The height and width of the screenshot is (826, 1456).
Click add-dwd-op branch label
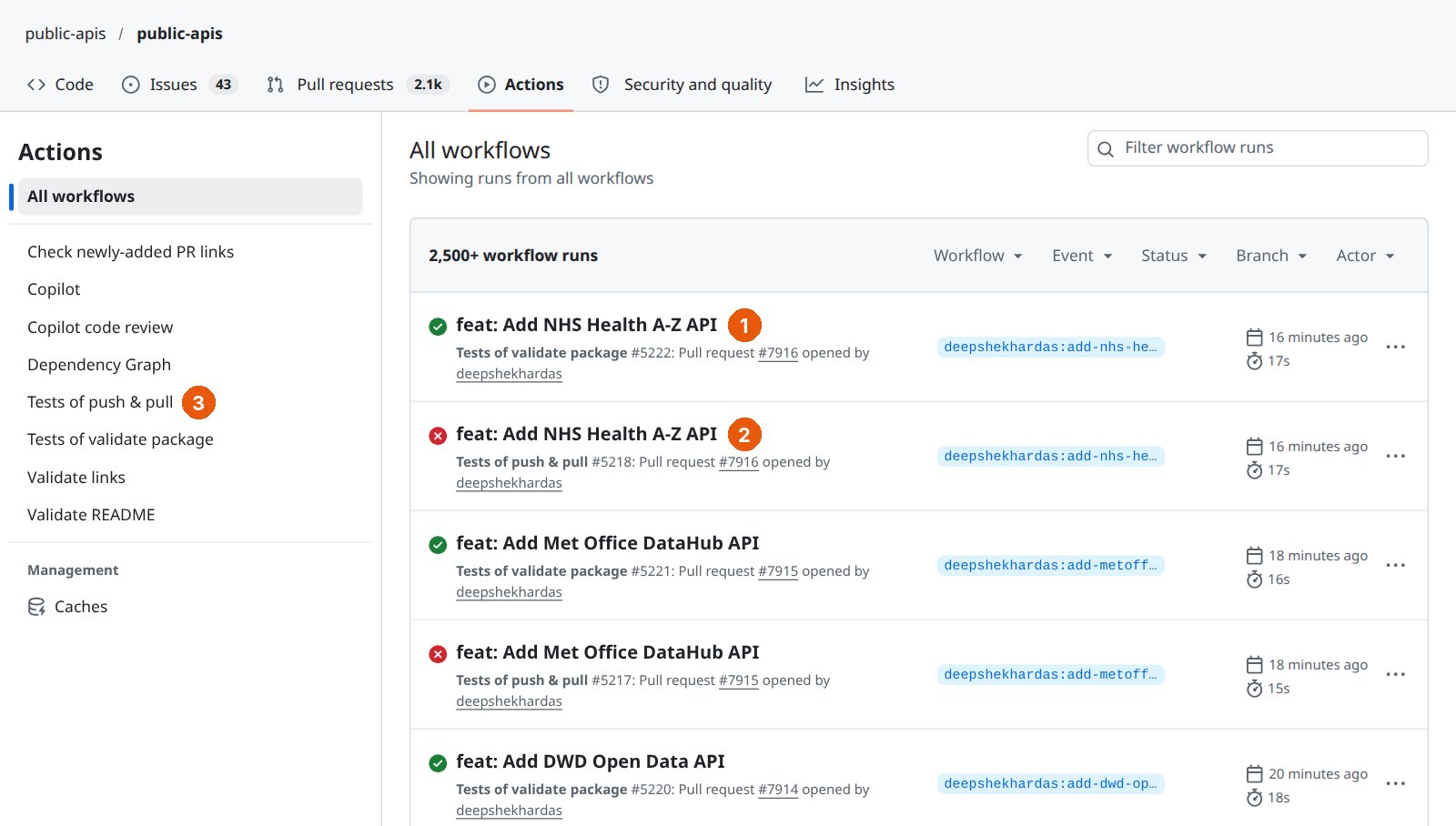(x=1050, y=783)
